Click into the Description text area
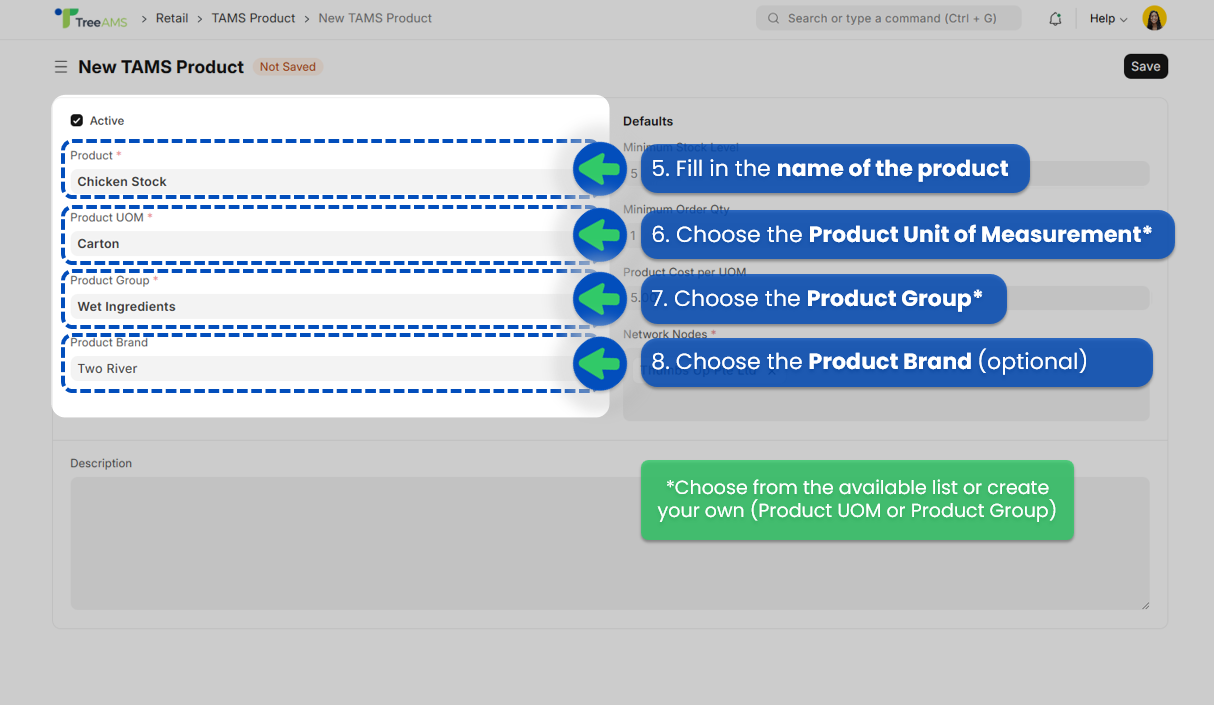This screenshot has width=1214, height=705. tap(610, 543)
